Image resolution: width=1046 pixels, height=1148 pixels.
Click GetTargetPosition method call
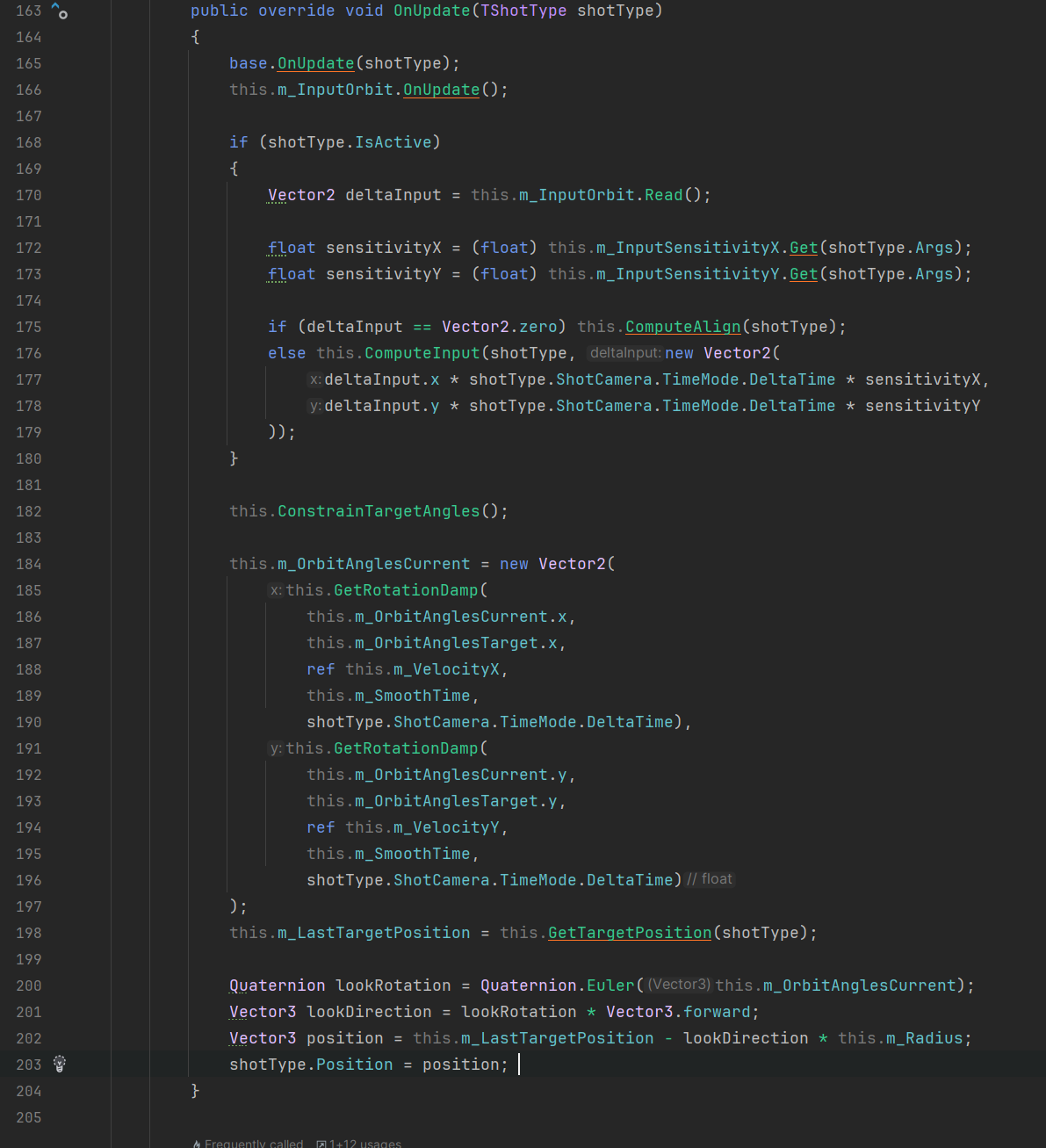630,933
